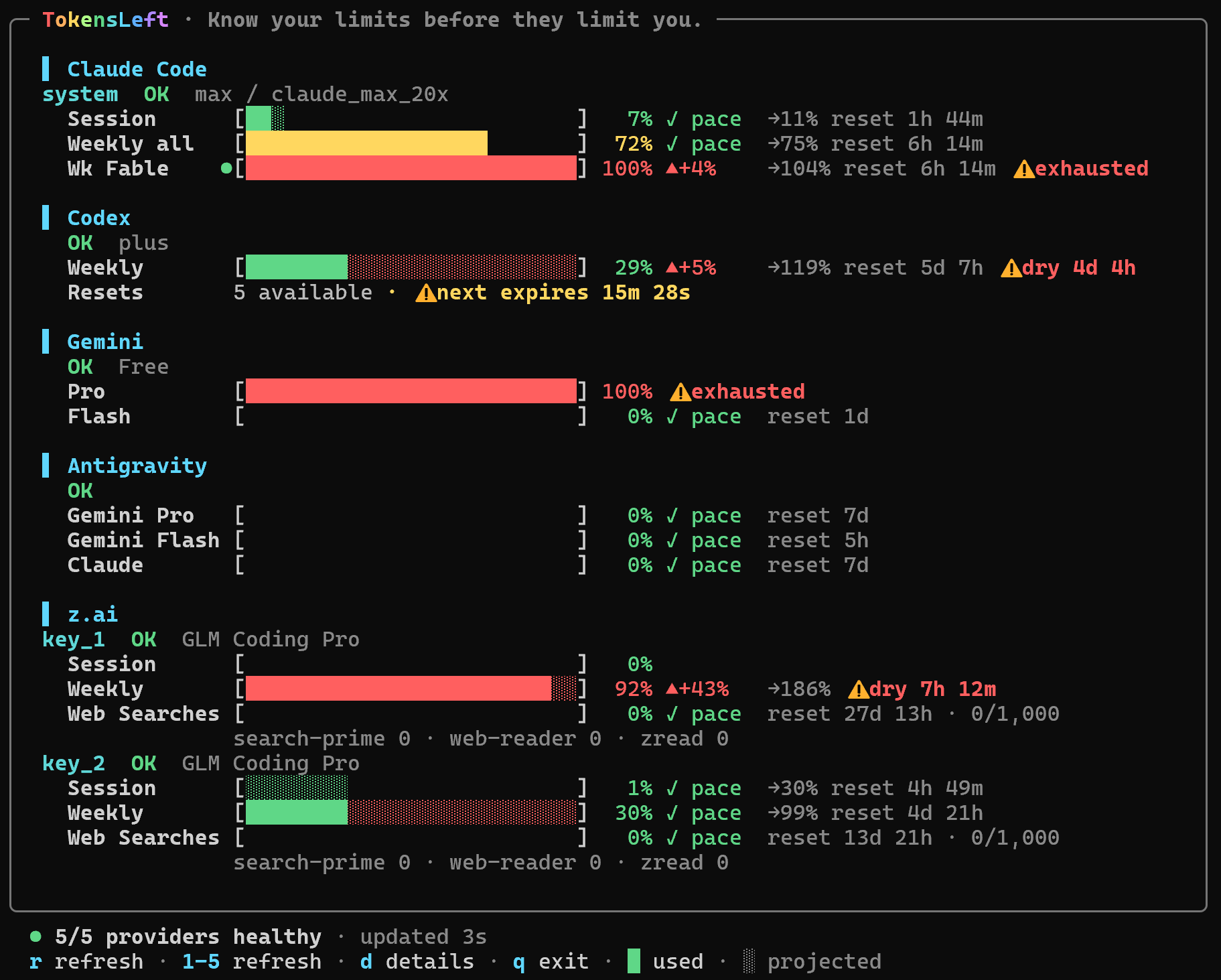This screenshot has width=1221, height=980.
Task: Click the updated 3s timestamp
Action: (x=423, y=937)
